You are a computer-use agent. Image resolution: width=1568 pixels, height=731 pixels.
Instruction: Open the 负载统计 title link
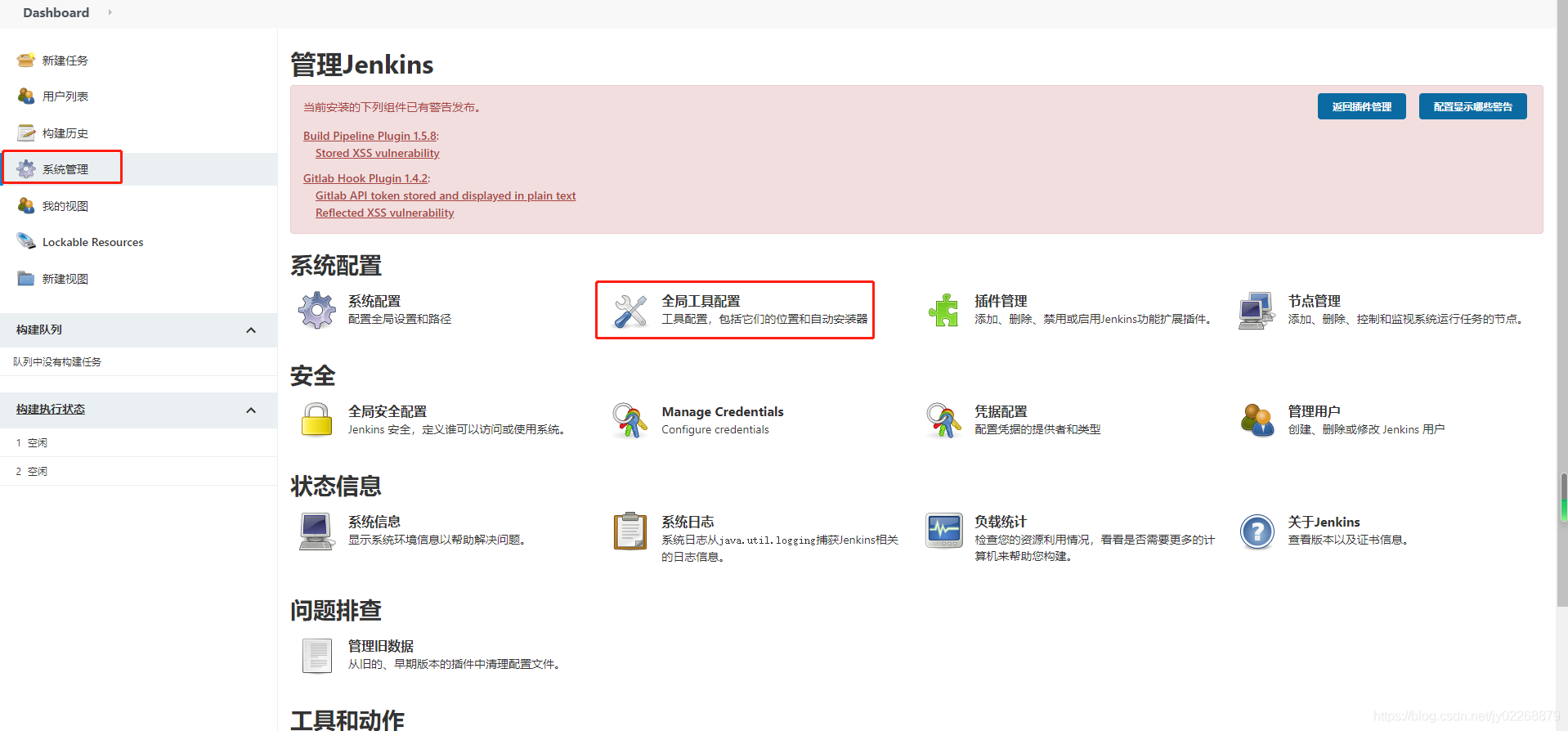[1001, 522]
